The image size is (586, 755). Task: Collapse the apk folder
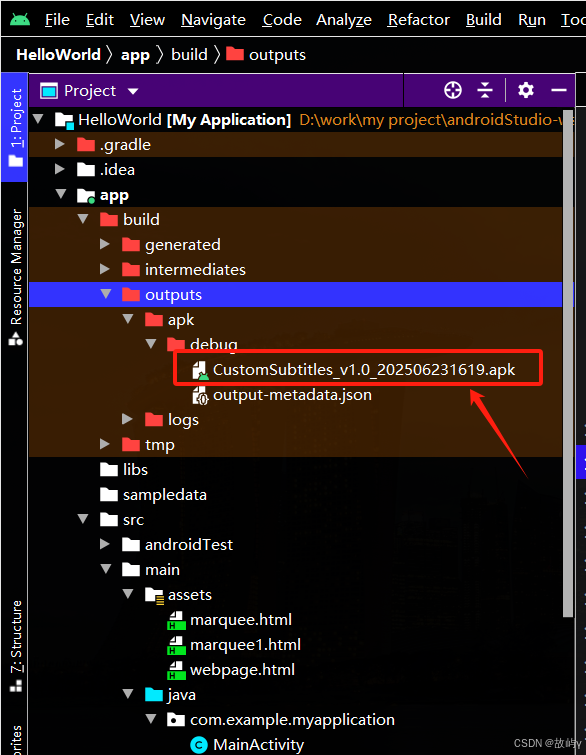pyautogui.click(x=128, y=319)
